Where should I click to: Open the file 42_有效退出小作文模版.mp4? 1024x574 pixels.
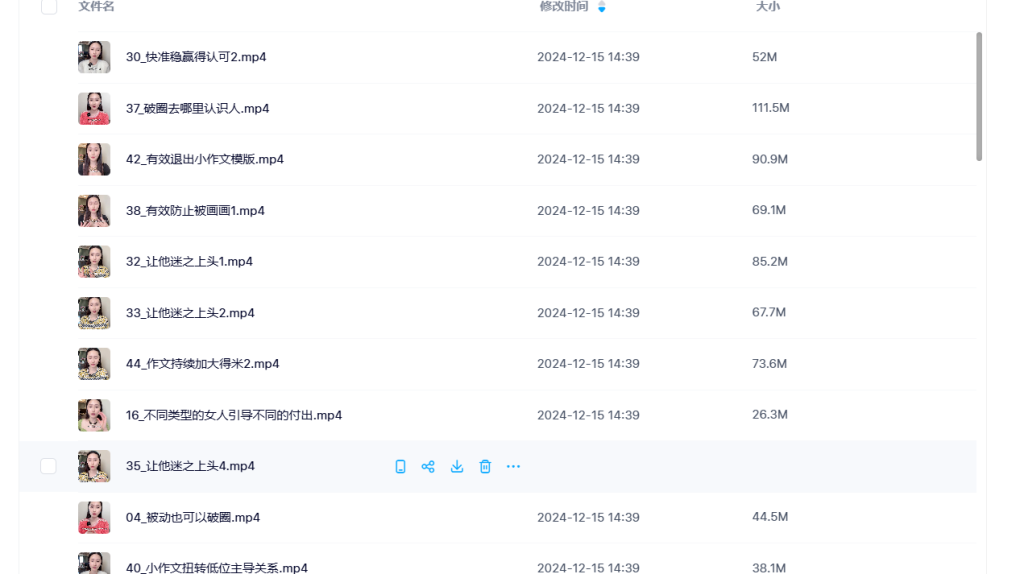pyautogui.click(x=204, y=159)
